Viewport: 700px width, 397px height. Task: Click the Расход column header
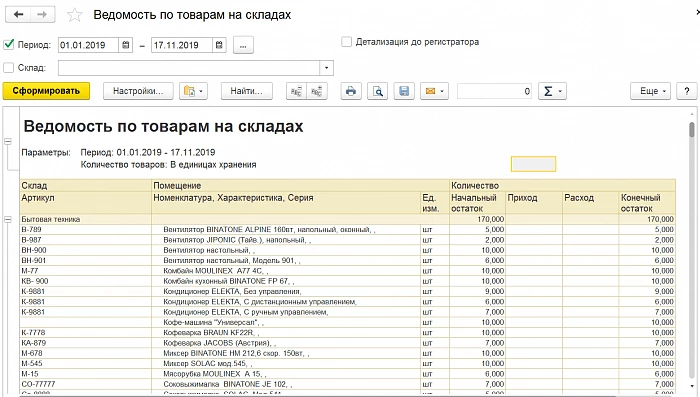click(x=591, y=203)
